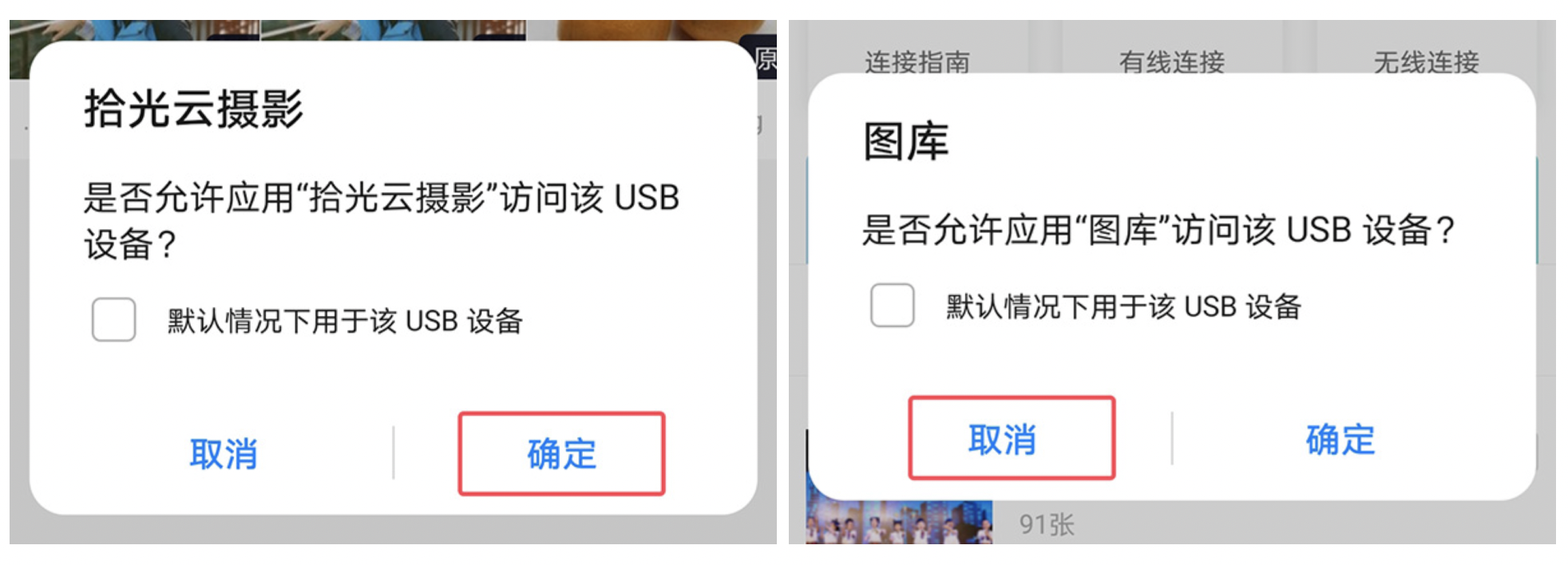Tap the 是否允许应用“图库”访问该 USB 设备 message
The width and height of the screenshot is (1568, 565).
(1158, 230)
